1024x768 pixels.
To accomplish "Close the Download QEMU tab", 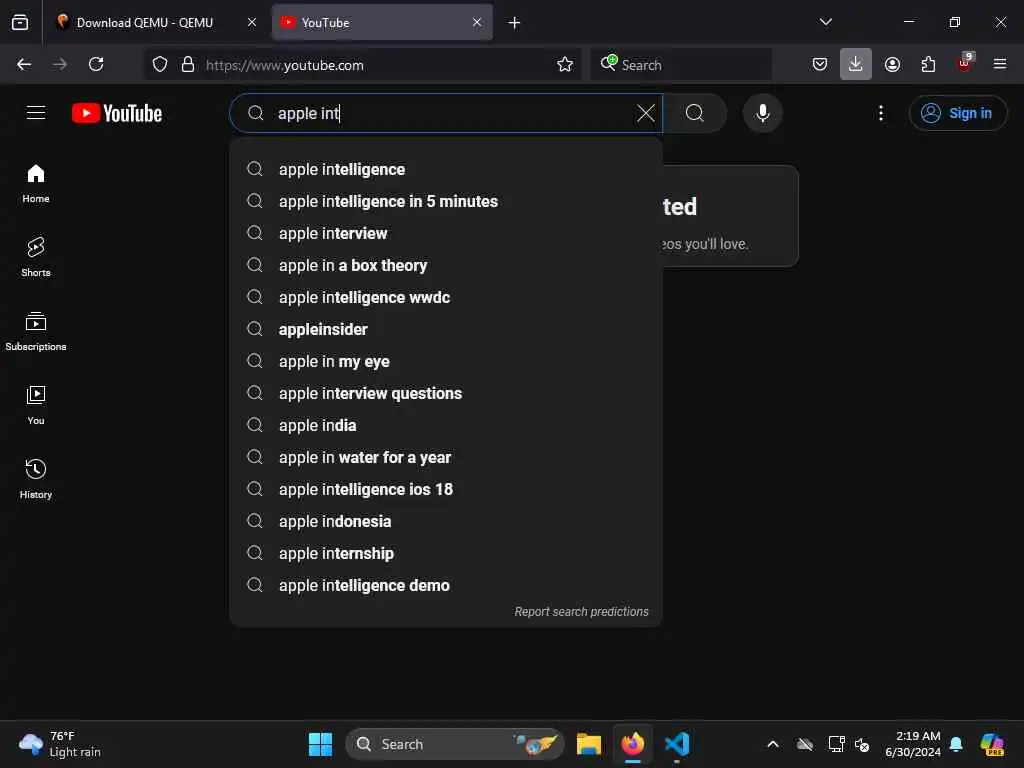I will point(251,22).
